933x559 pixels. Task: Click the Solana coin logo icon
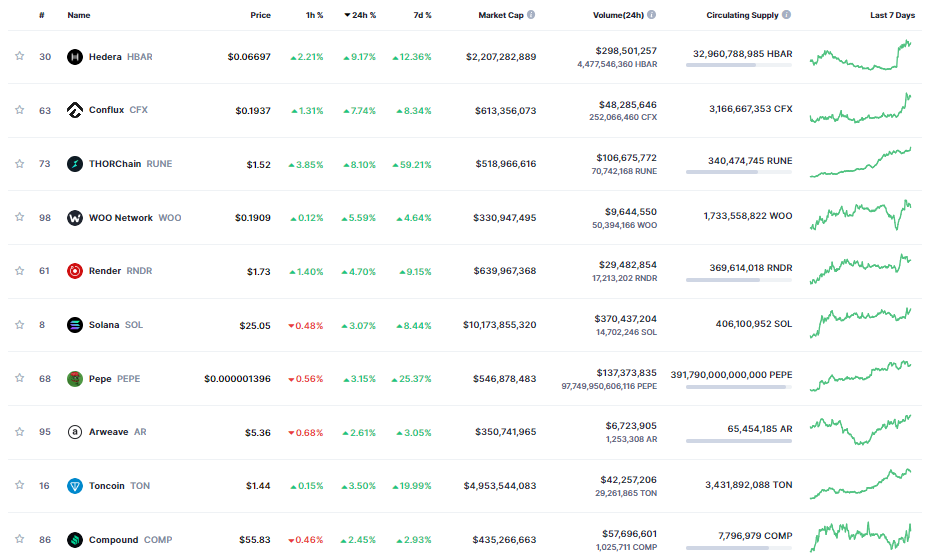(x=74, y=325)
